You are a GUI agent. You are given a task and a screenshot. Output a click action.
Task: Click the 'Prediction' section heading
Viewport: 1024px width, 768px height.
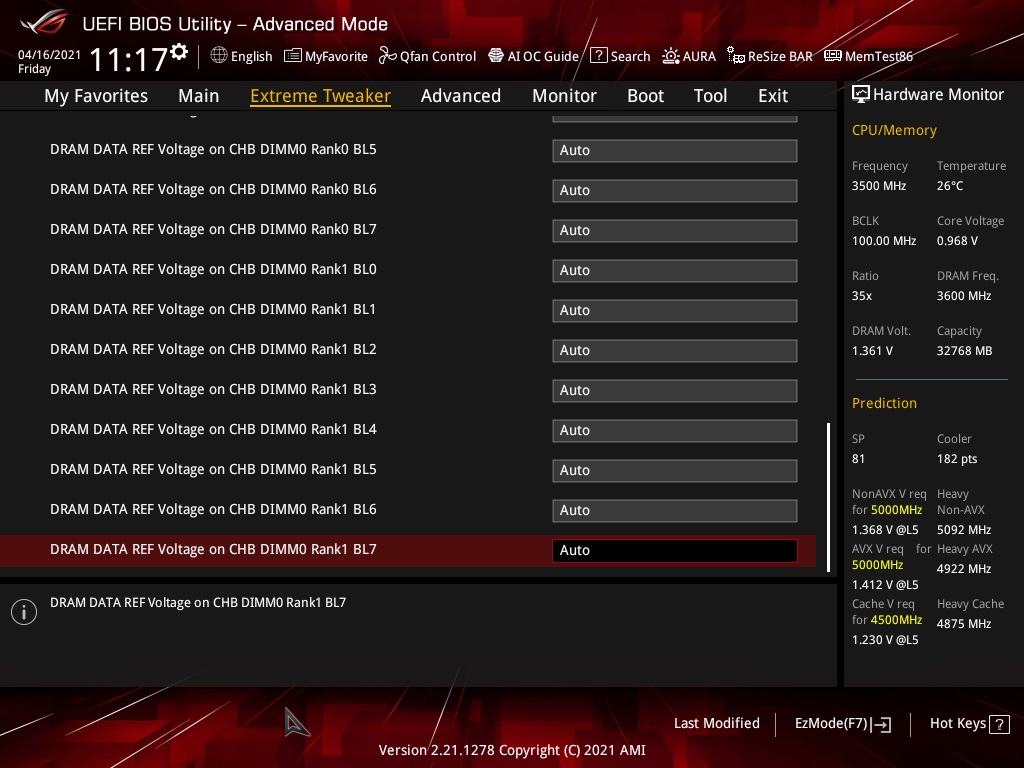pos(884,403)
